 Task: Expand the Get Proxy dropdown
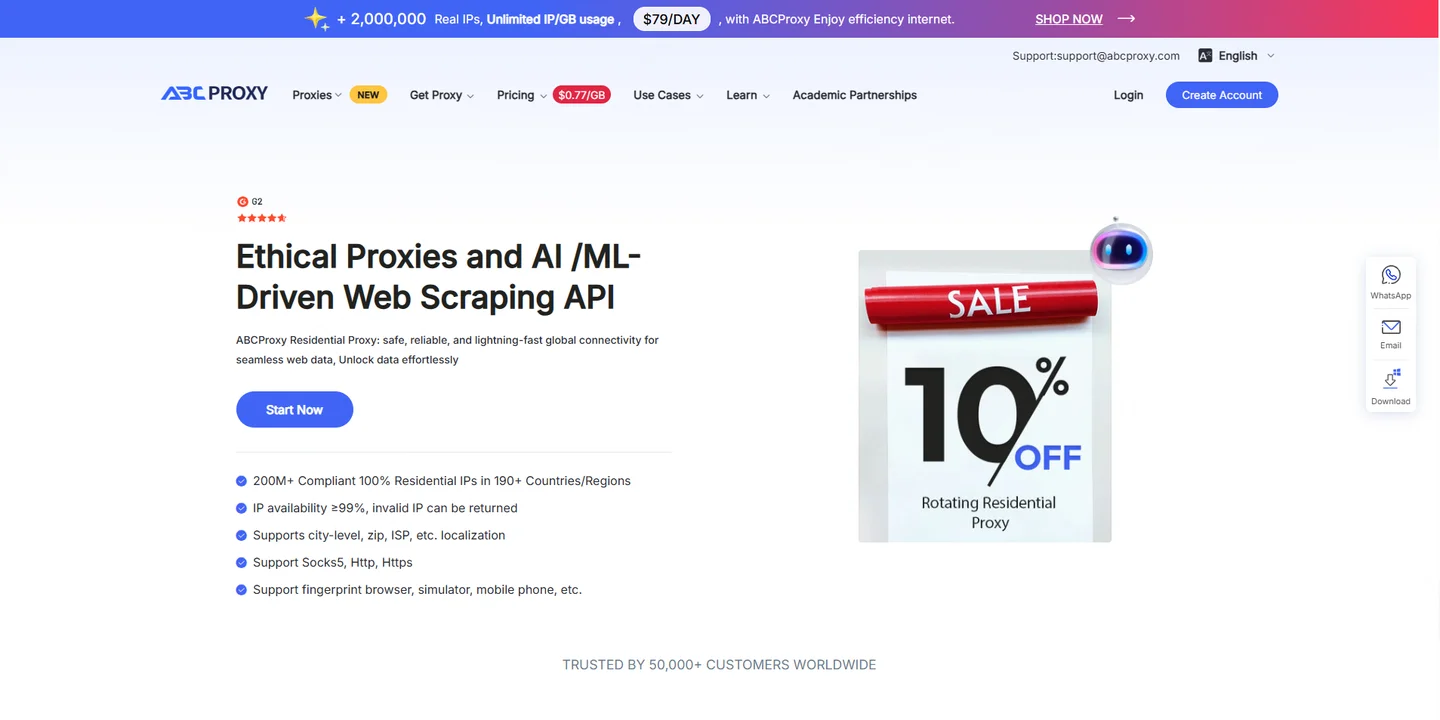click(441, 95)
